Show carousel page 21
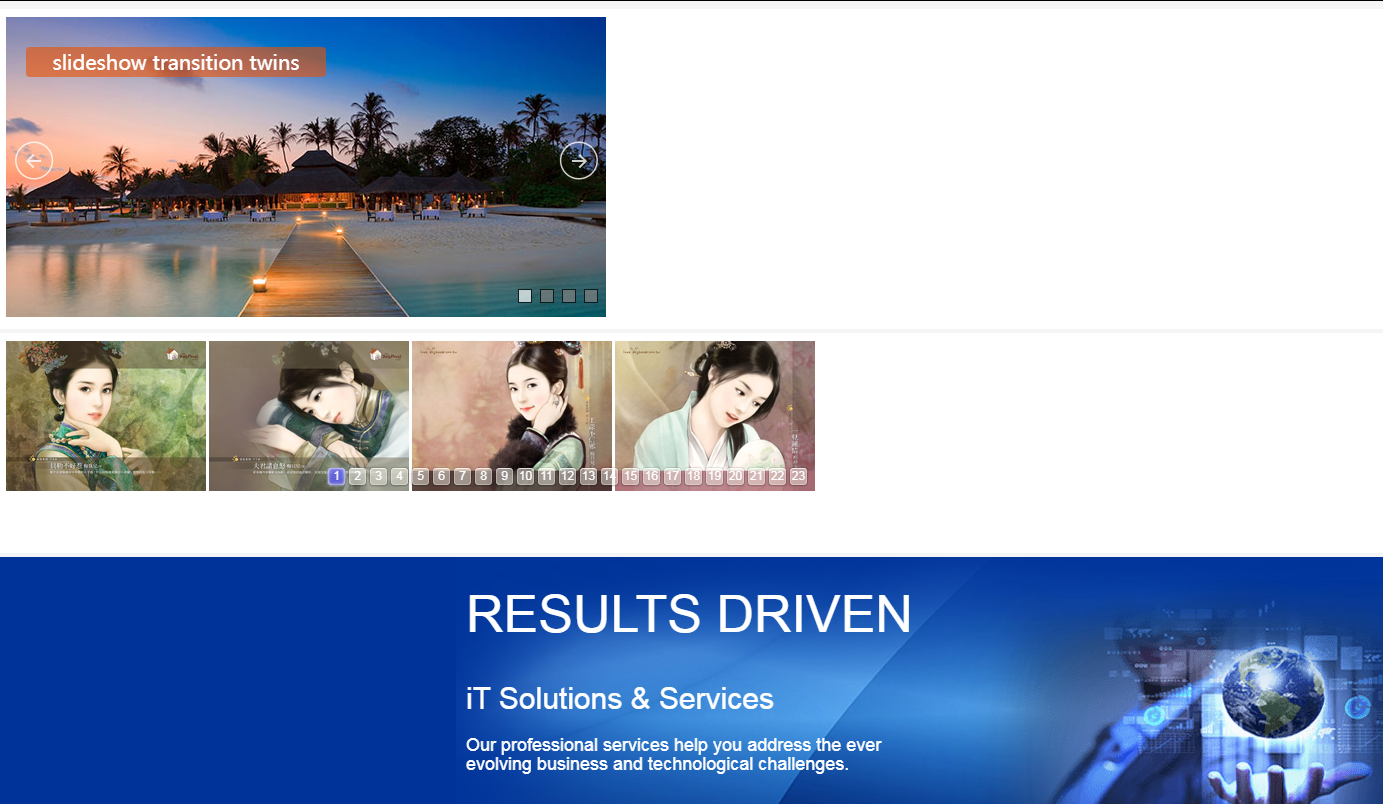Viewport: 1383px width, 804px height. click(x=757, y=476)
